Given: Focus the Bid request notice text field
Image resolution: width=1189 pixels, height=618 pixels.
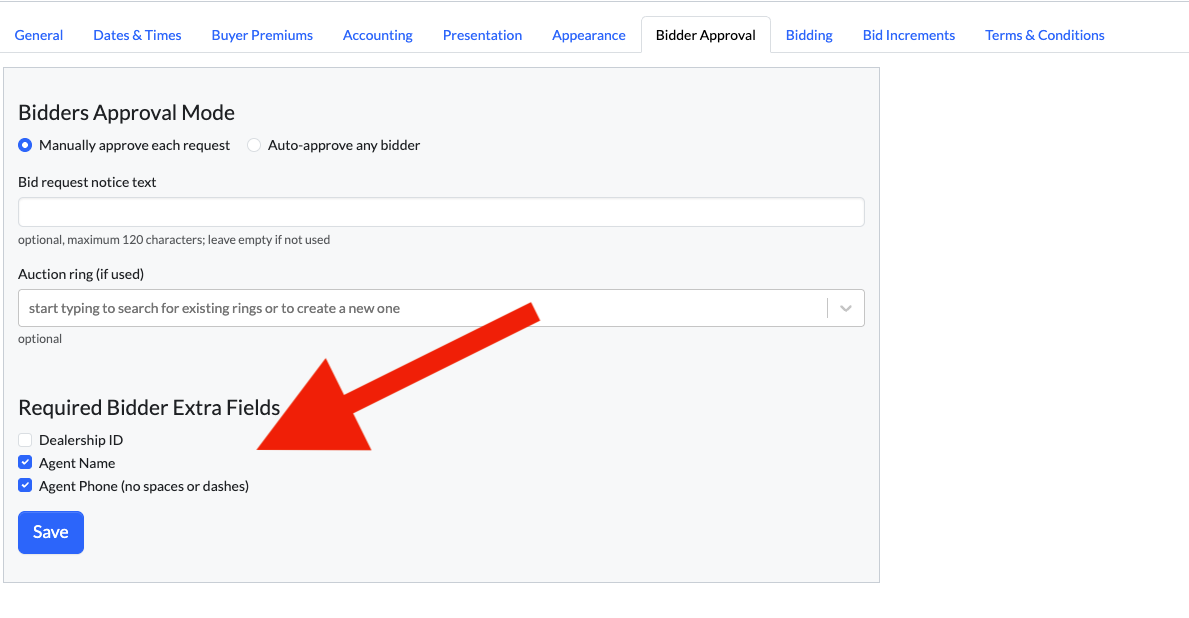Looking at the screenshot, I should coord(441,212).
